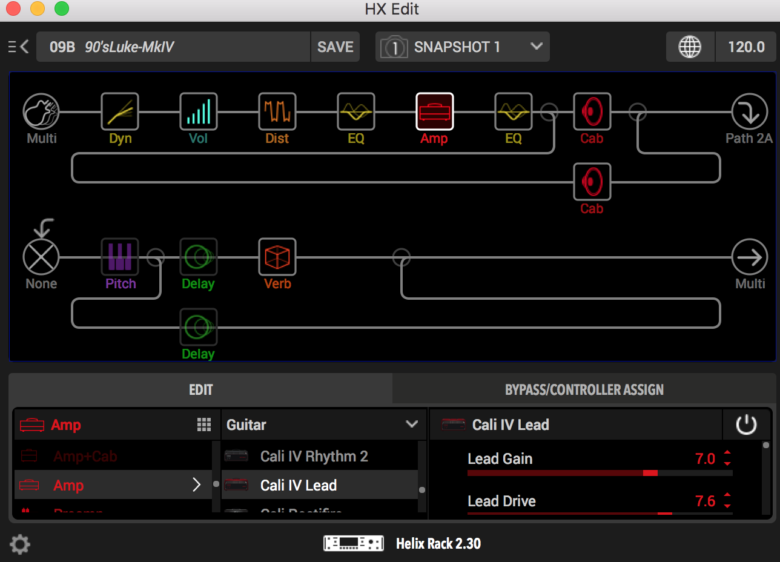Viewport: 780px width, 562px height.
Task: Click the Lead Gain value stepper arrows
Action: (x=727, y=458)
